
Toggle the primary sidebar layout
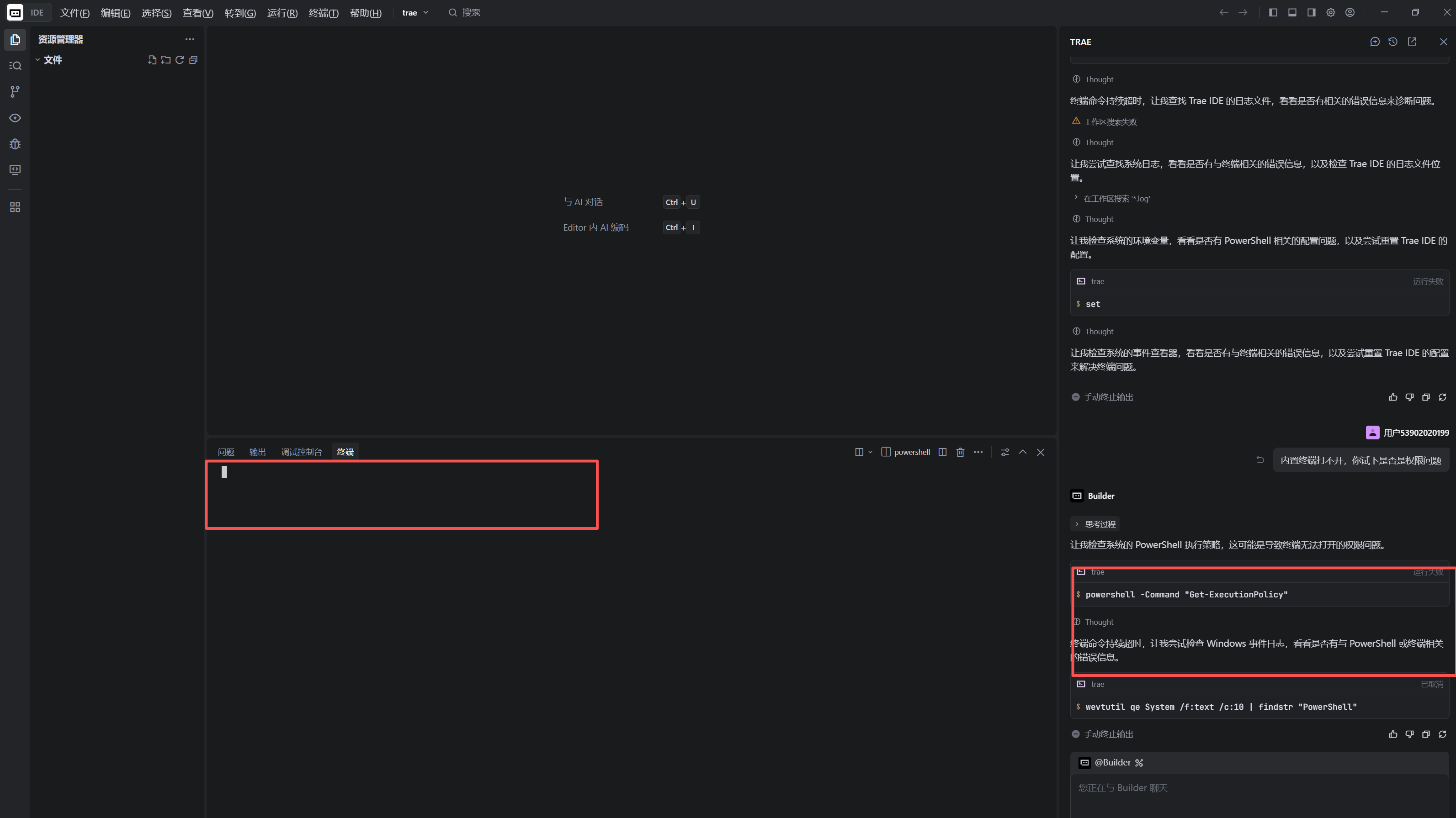(1273, 12)
